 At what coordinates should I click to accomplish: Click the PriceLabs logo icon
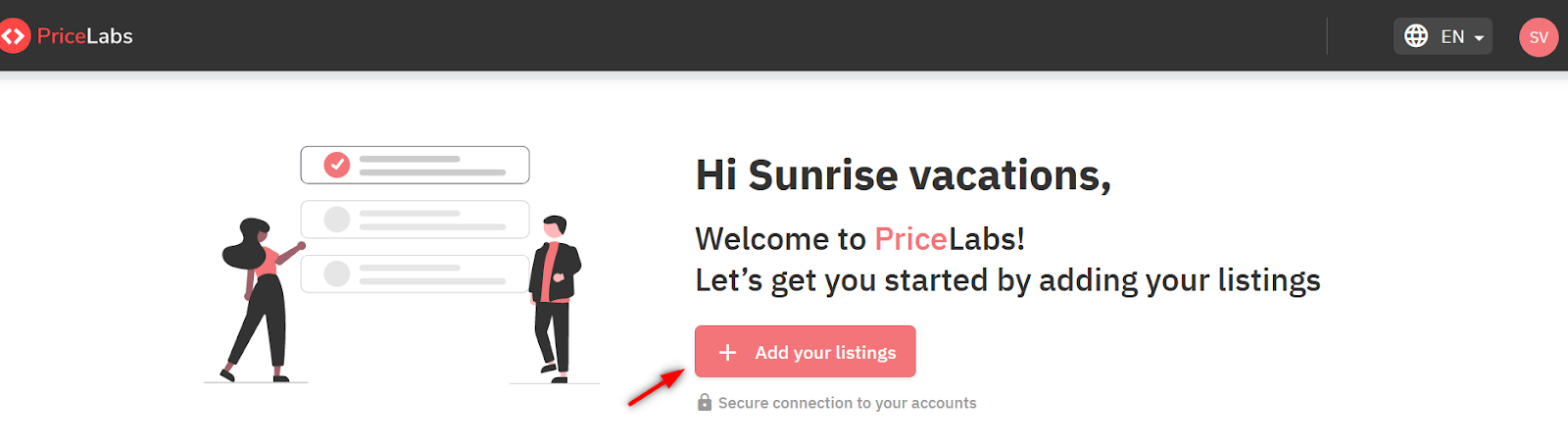[x=14, y=36]
